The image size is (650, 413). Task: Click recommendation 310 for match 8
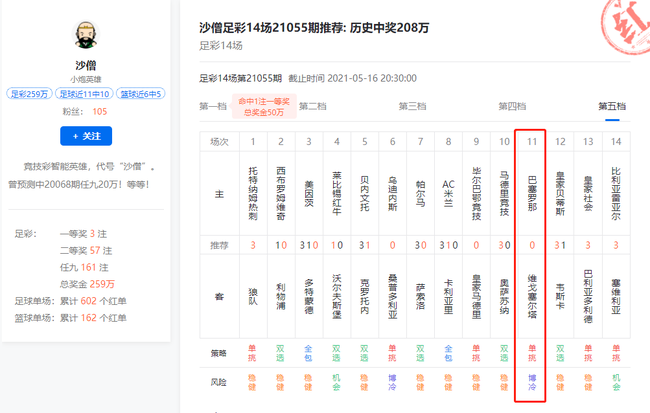449,245
